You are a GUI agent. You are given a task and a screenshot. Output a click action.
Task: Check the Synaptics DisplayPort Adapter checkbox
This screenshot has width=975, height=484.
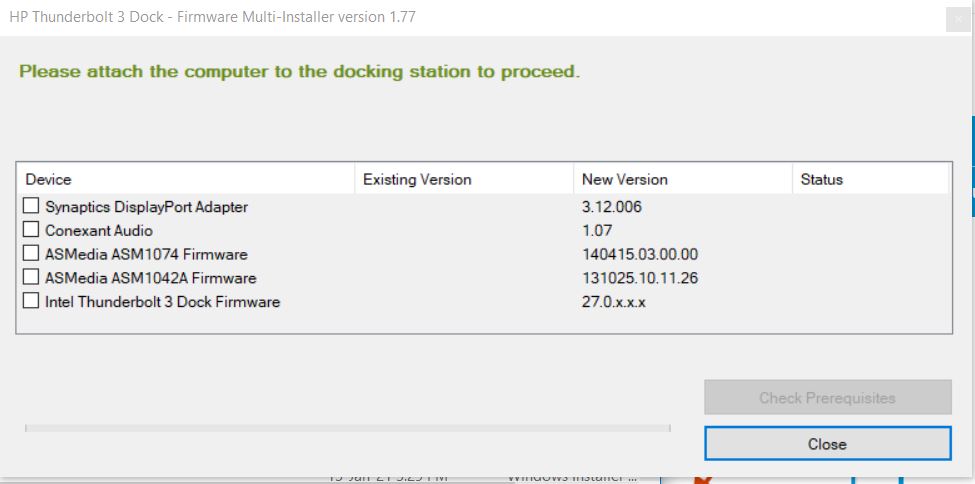32,207
